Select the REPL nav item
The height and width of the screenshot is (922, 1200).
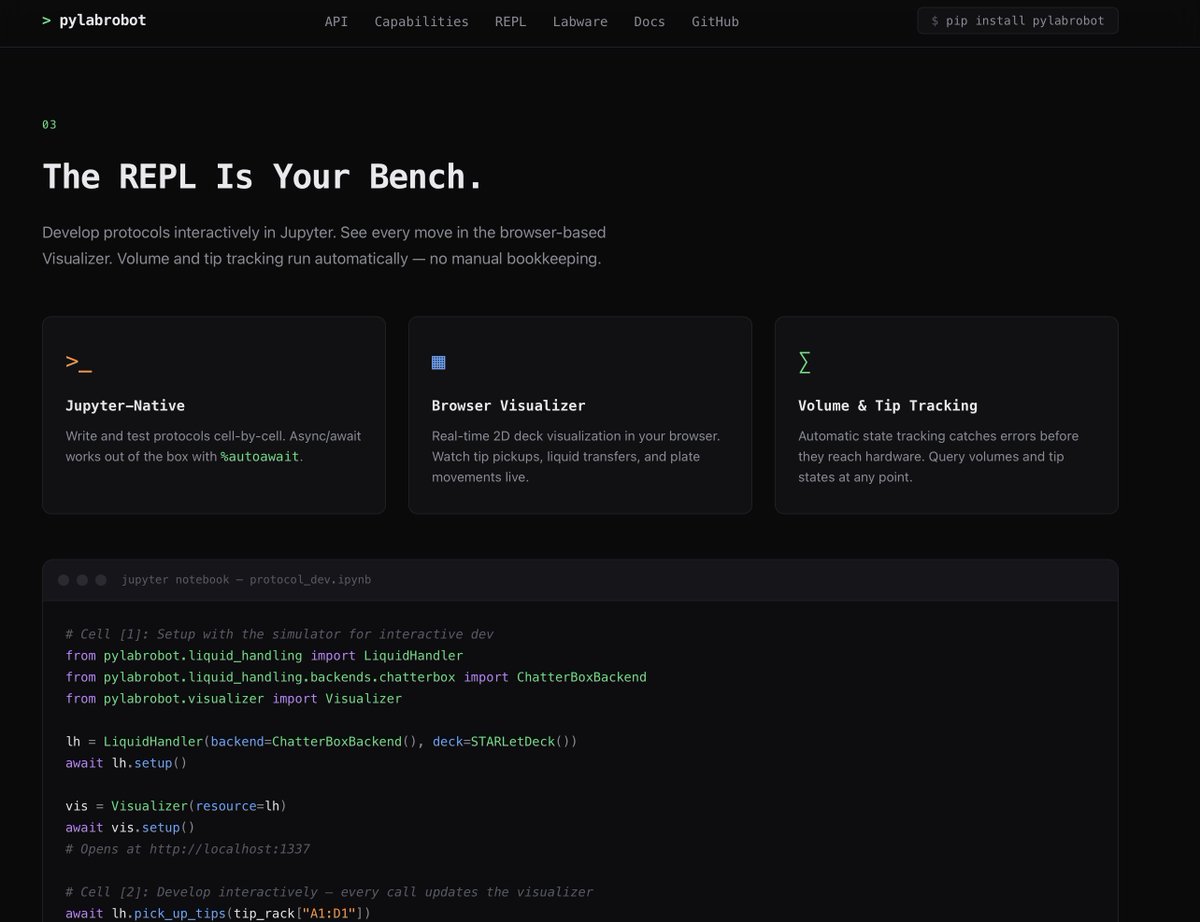coord(510,21)
